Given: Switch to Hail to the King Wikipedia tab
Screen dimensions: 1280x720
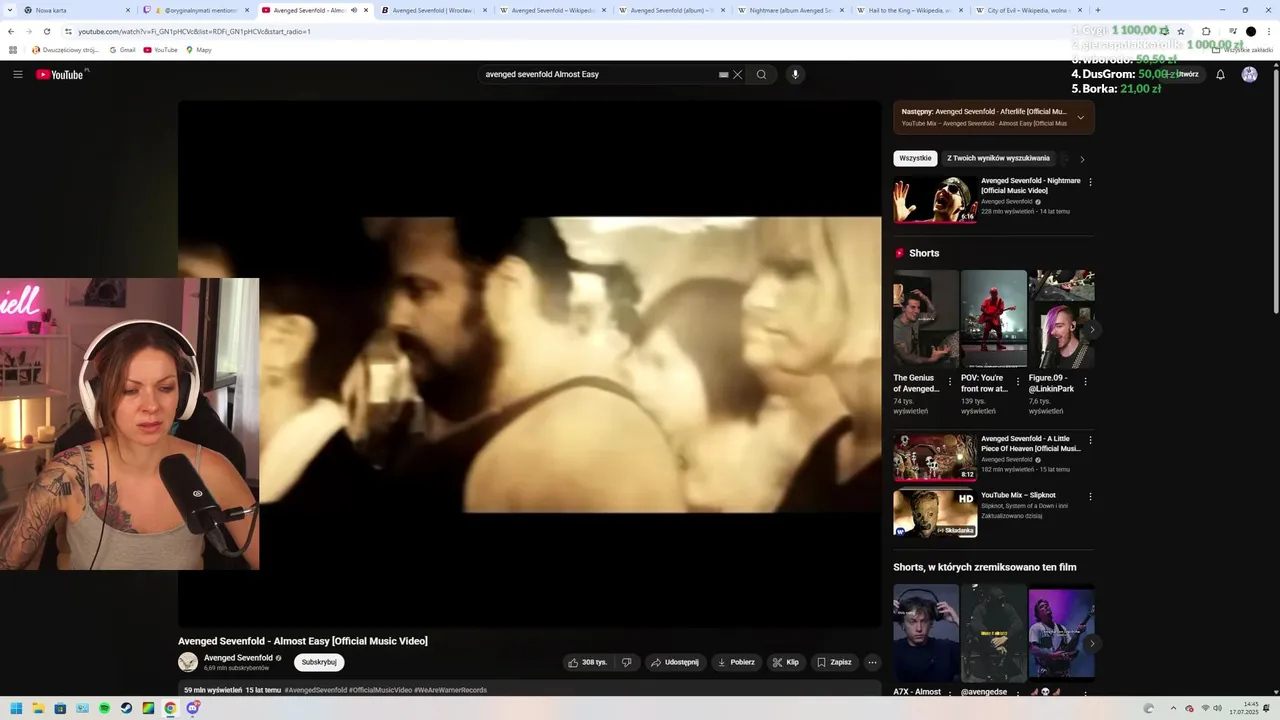Looking at the screenshot, I should tap(910, 10).
